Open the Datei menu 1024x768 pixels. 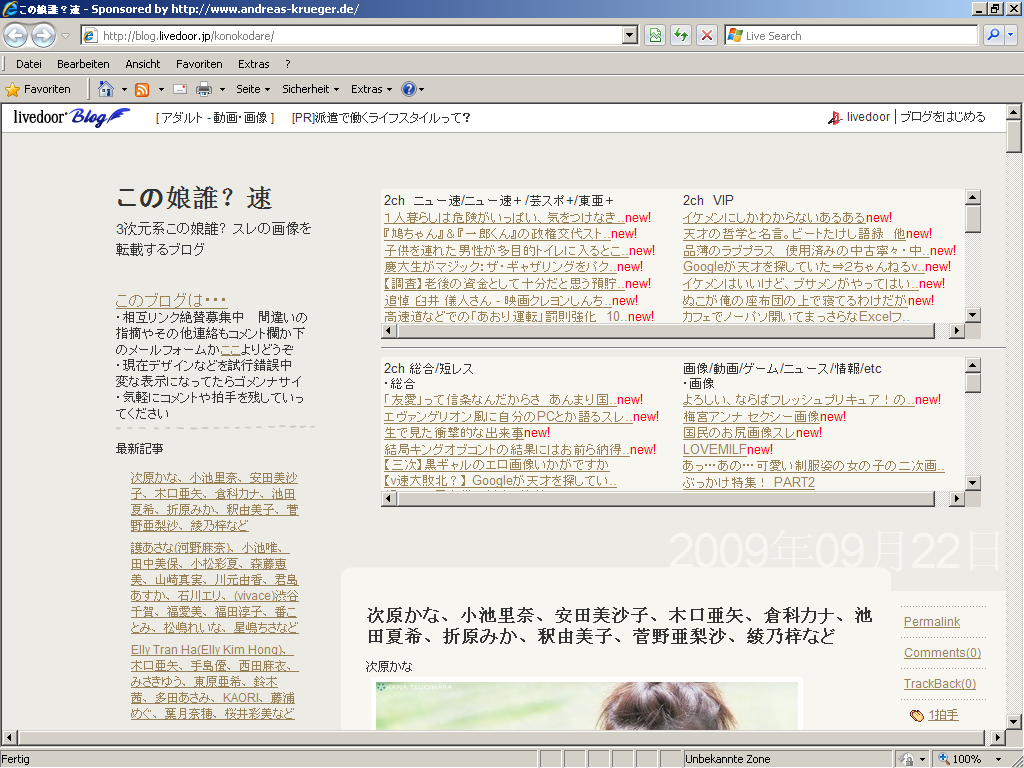(x=29, y=64)
